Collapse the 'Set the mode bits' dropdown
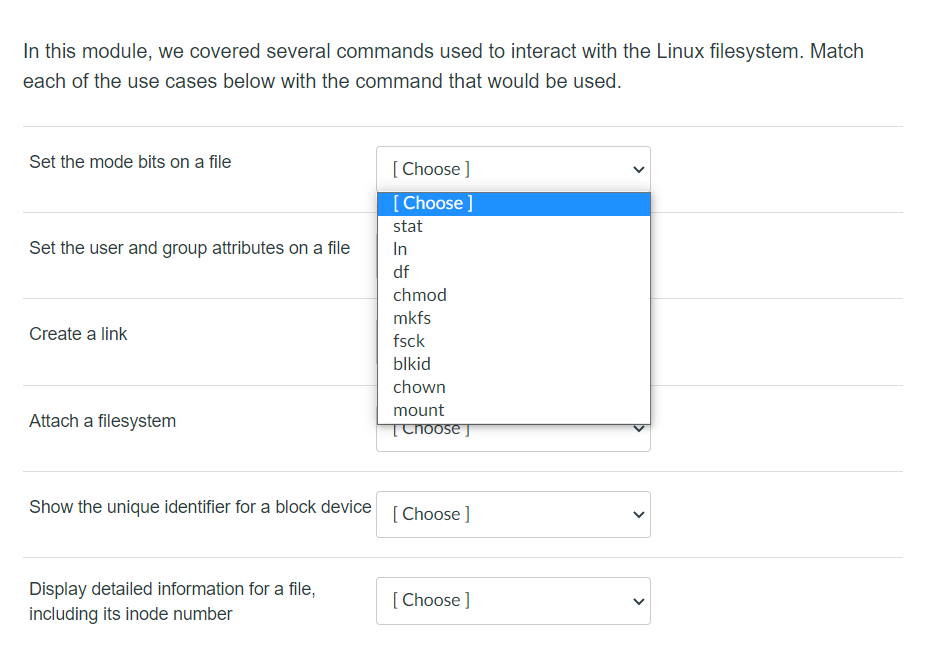 click(x=513, y=169)
